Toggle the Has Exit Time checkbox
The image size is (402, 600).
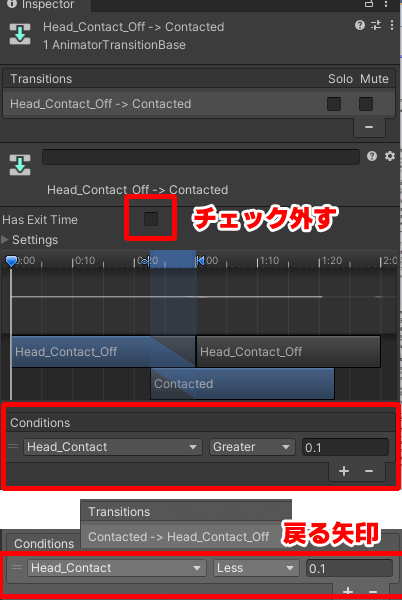point(151,219)
